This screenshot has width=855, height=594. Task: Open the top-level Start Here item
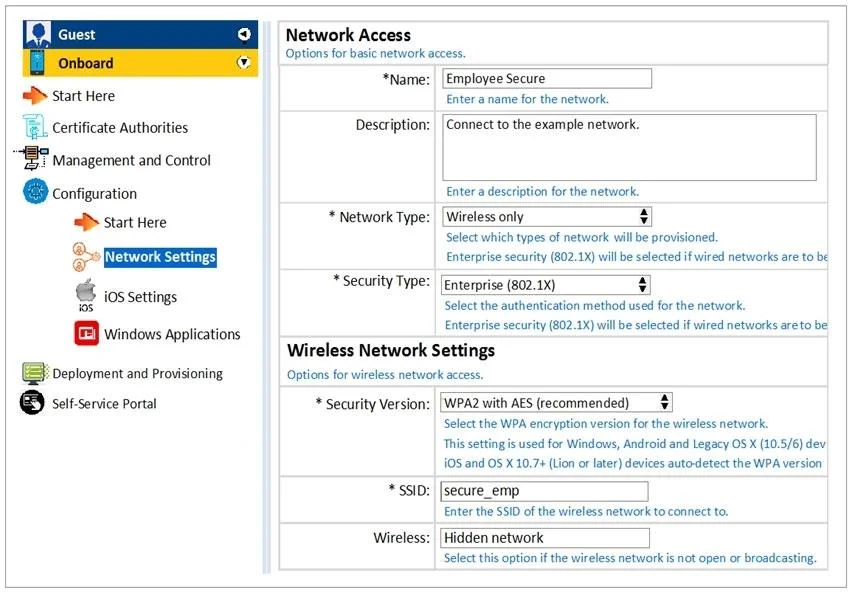[x=83, y=96]
